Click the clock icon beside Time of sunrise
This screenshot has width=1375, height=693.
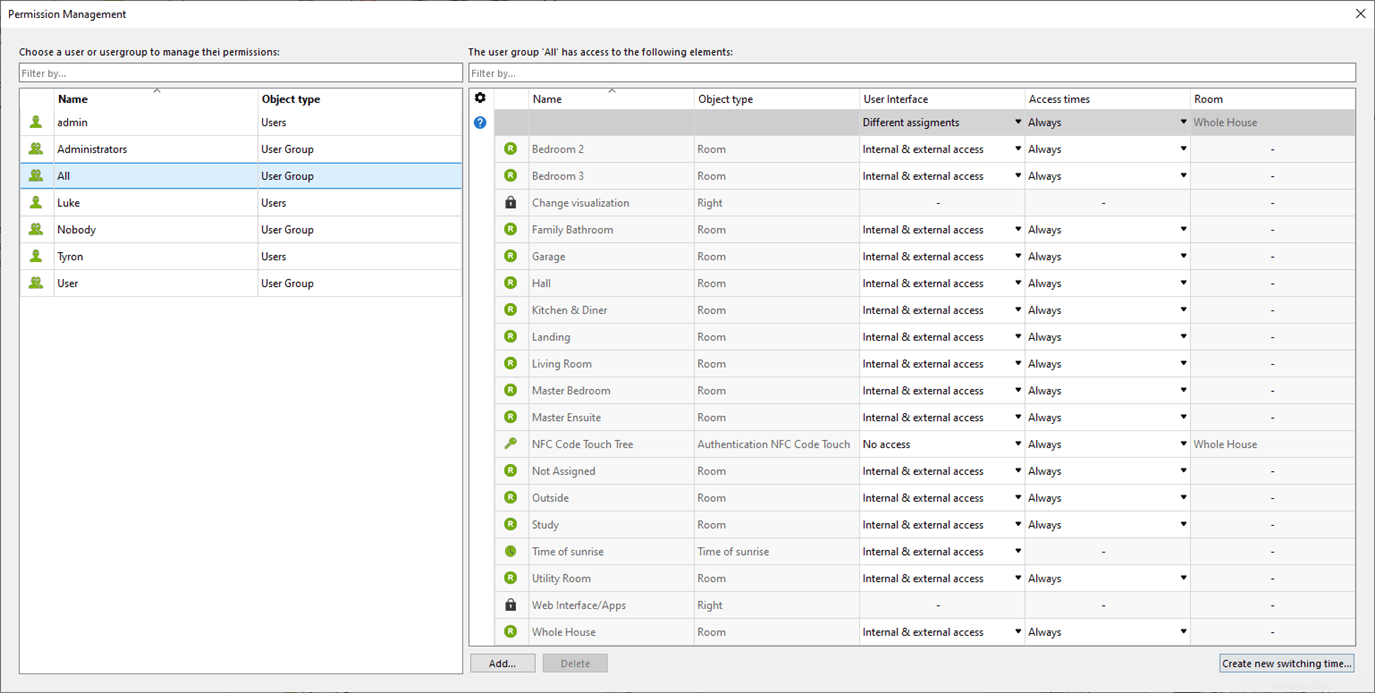click(x=511, y=552)
